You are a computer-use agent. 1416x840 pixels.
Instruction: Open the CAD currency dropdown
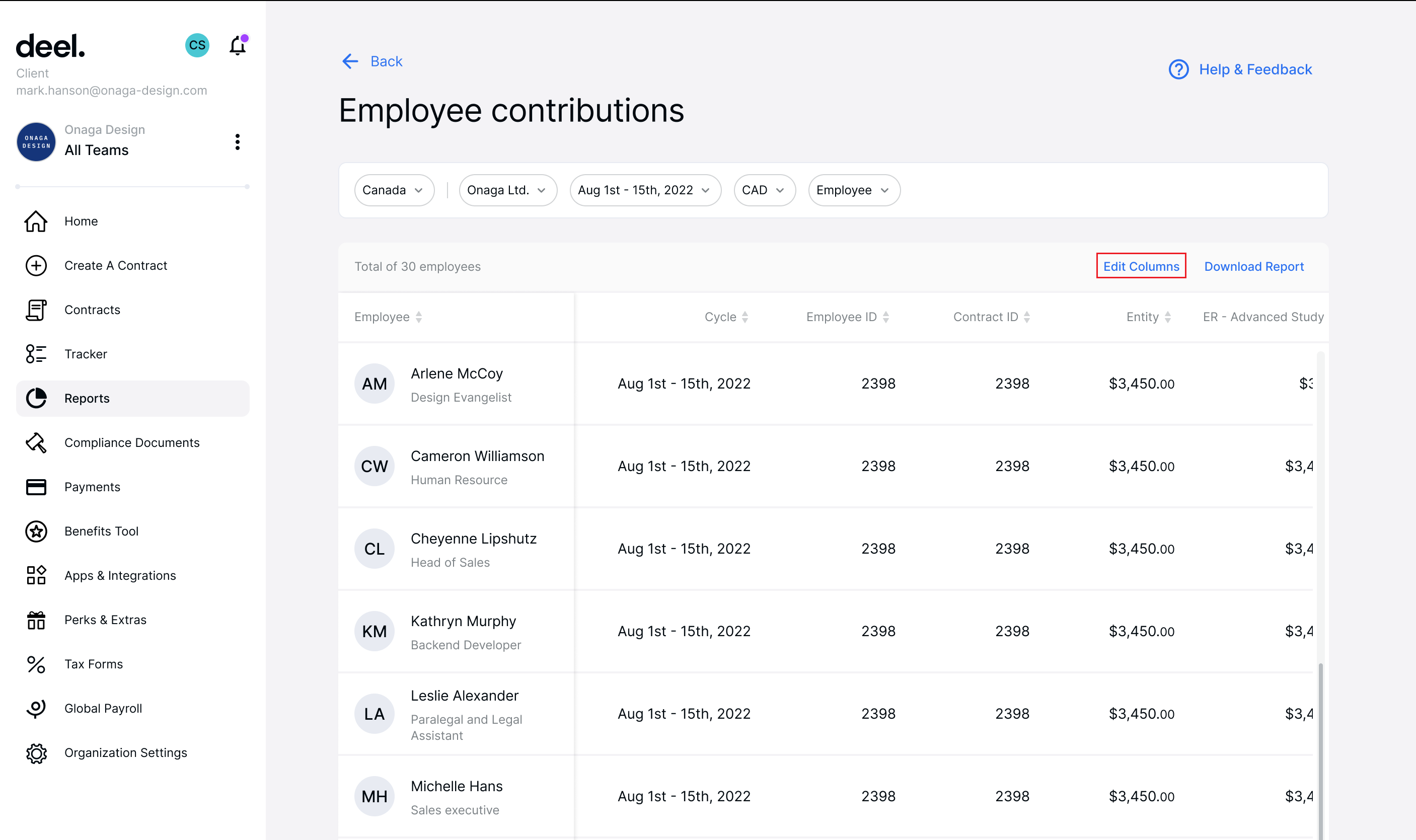coord(764,190)
